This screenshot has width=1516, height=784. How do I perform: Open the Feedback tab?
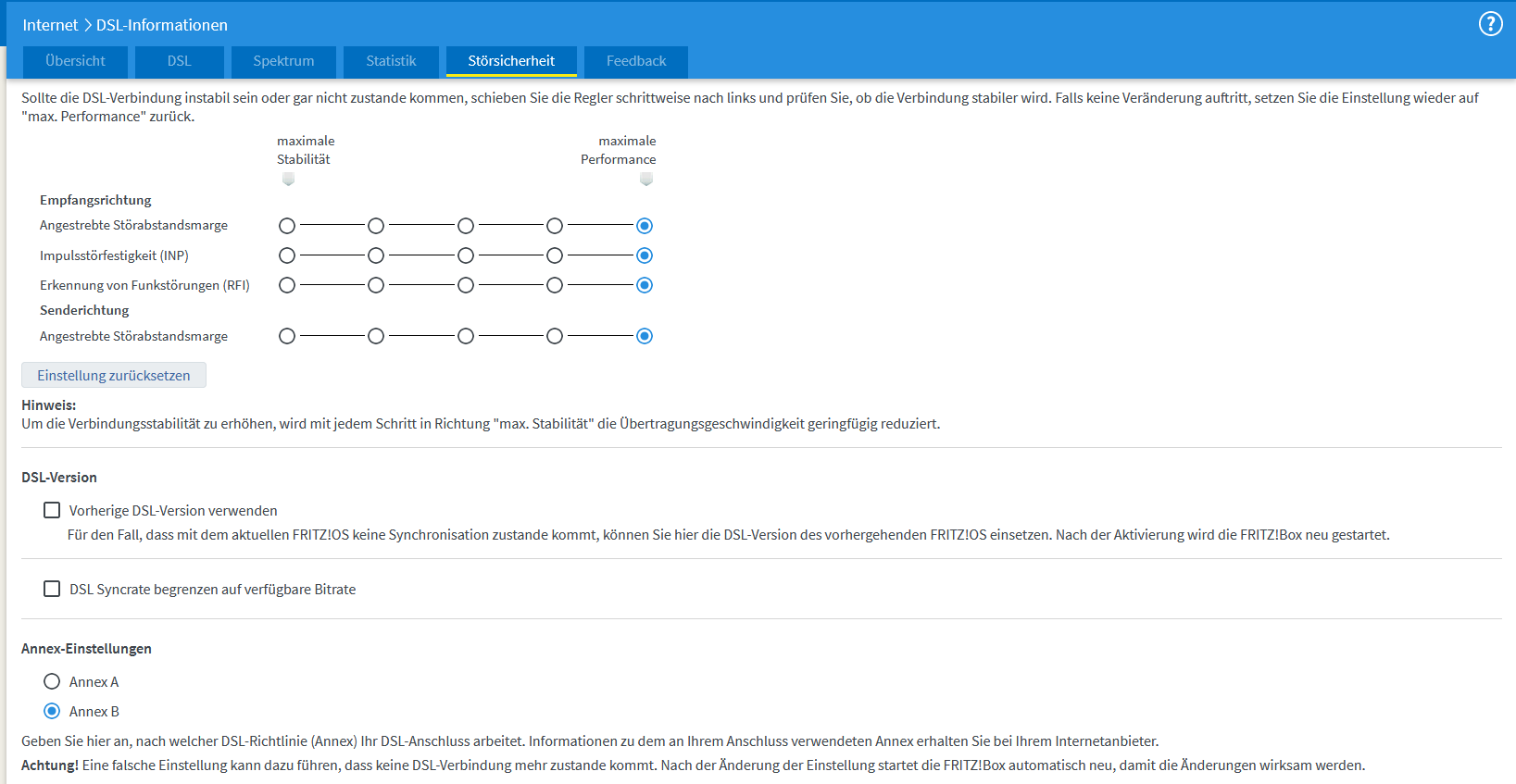(x=636, y=61)
